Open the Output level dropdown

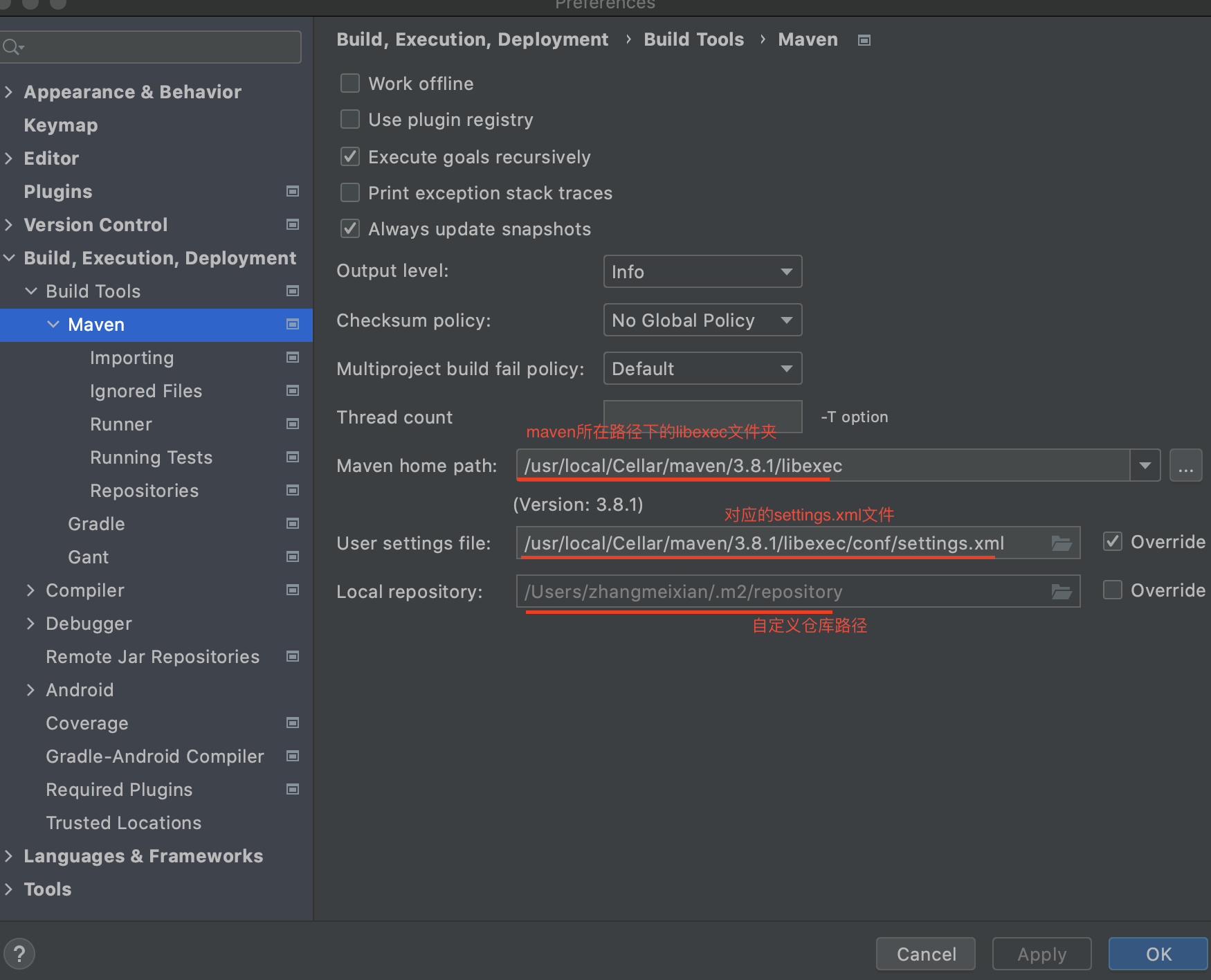pos(702,271)
